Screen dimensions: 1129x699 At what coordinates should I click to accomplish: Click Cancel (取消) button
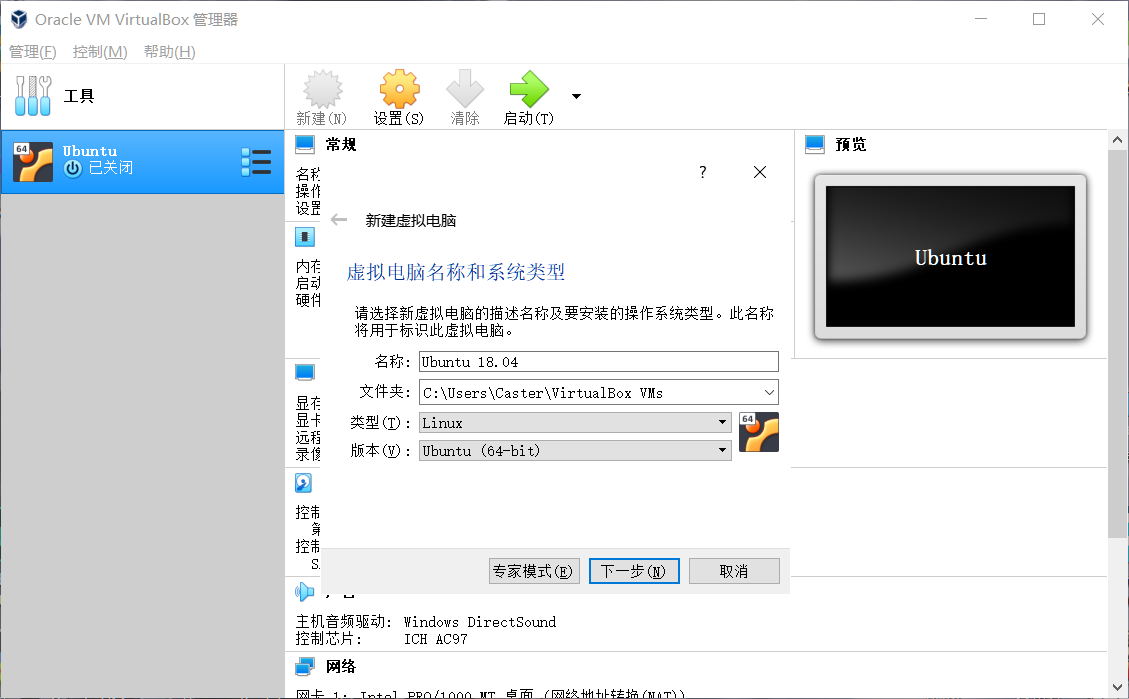click(734, 571)
